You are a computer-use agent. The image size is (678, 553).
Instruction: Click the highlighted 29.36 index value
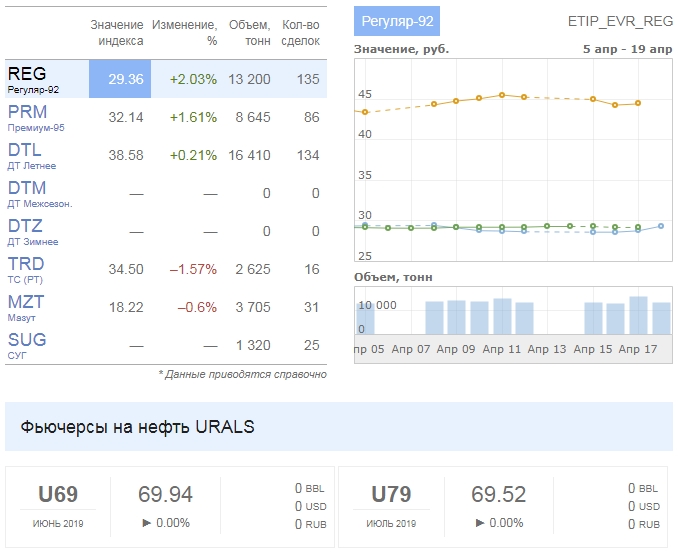(x=120, y=79)
